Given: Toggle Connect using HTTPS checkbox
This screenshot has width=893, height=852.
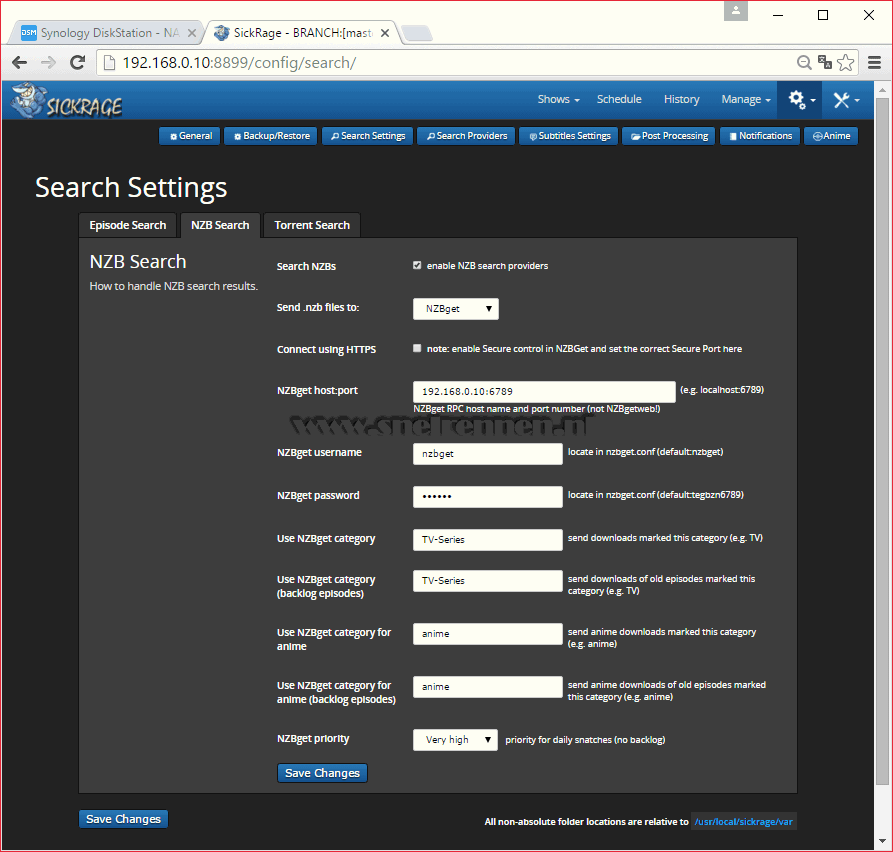Looking at the screenshot, I should [x=417, y=349].
